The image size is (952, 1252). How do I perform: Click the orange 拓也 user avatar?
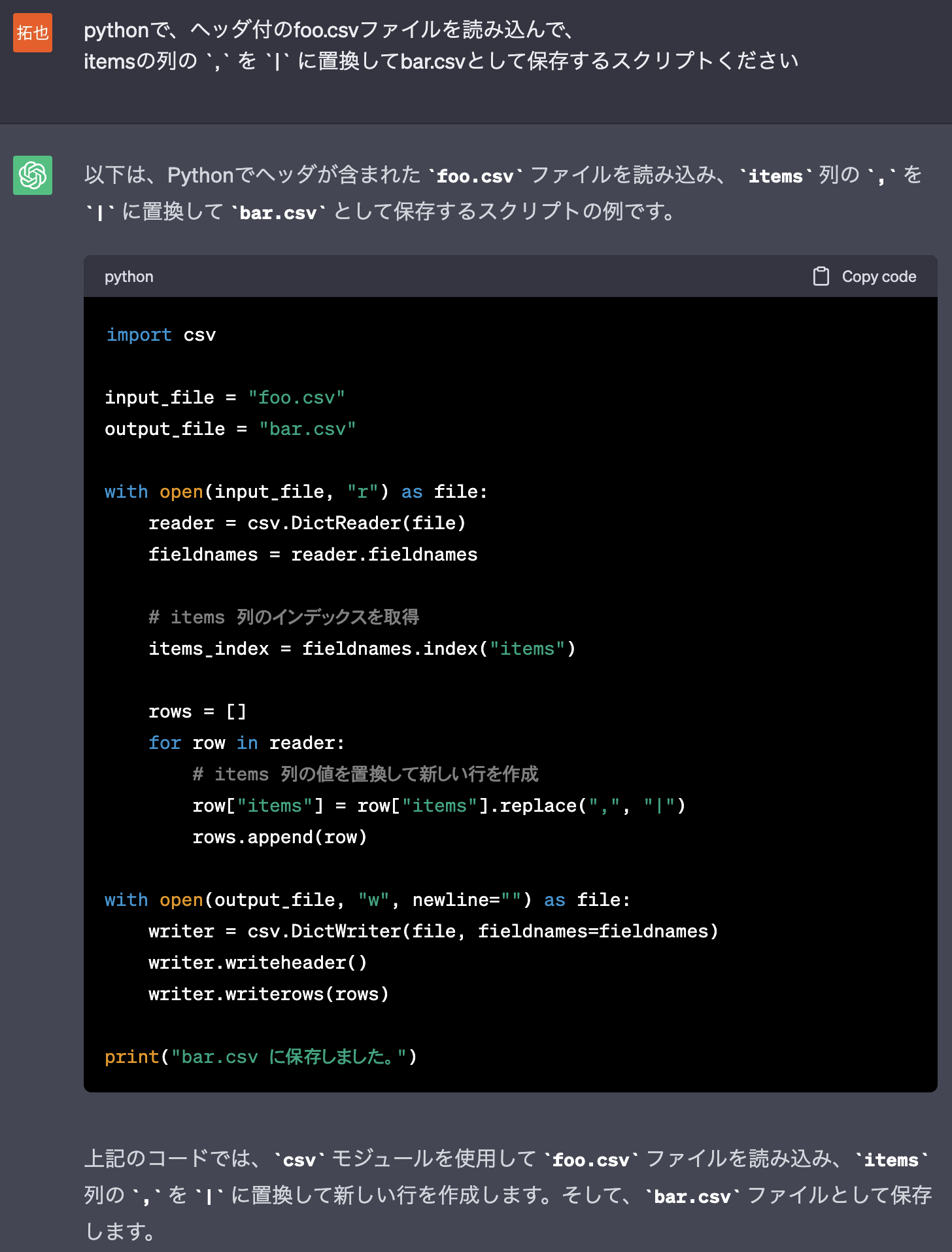coord(33,33)
